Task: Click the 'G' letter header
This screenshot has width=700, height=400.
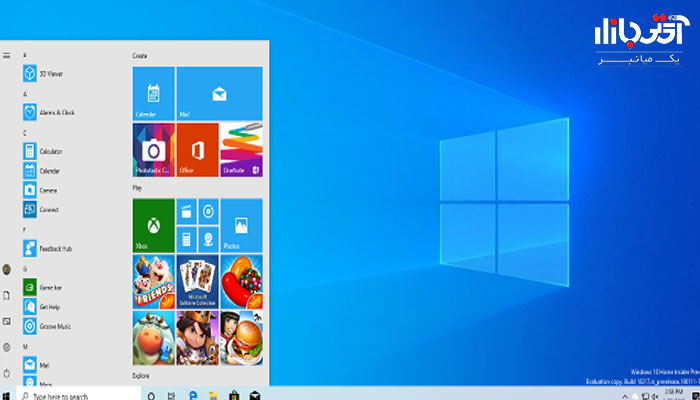Action: point(25,269)
